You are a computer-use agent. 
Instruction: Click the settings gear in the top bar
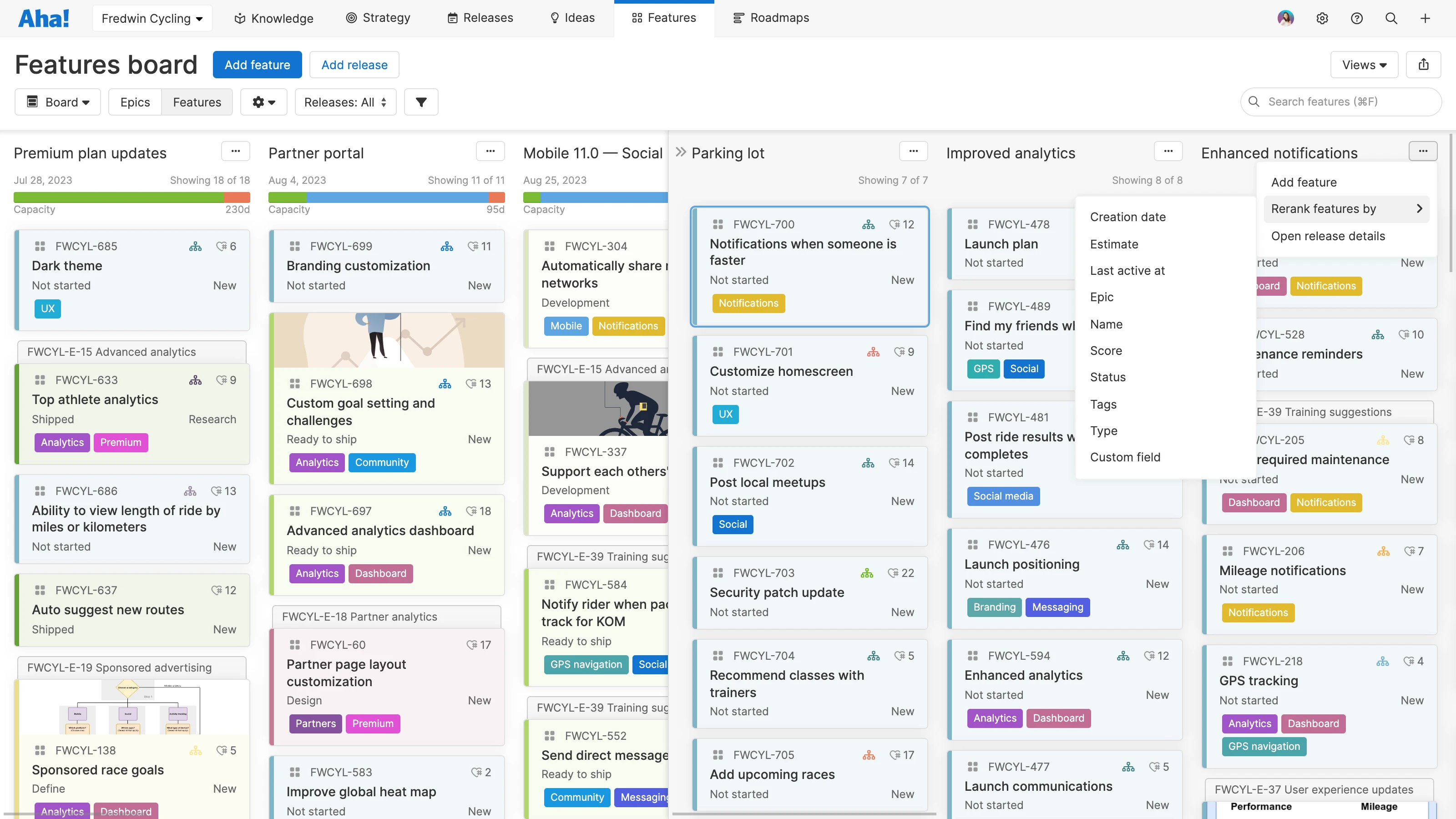[1323, 18]
